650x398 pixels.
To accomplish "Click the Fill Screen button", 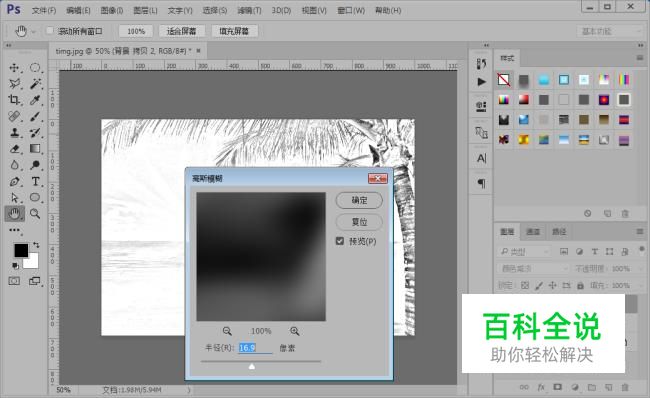I will click(x=234, y=31).
